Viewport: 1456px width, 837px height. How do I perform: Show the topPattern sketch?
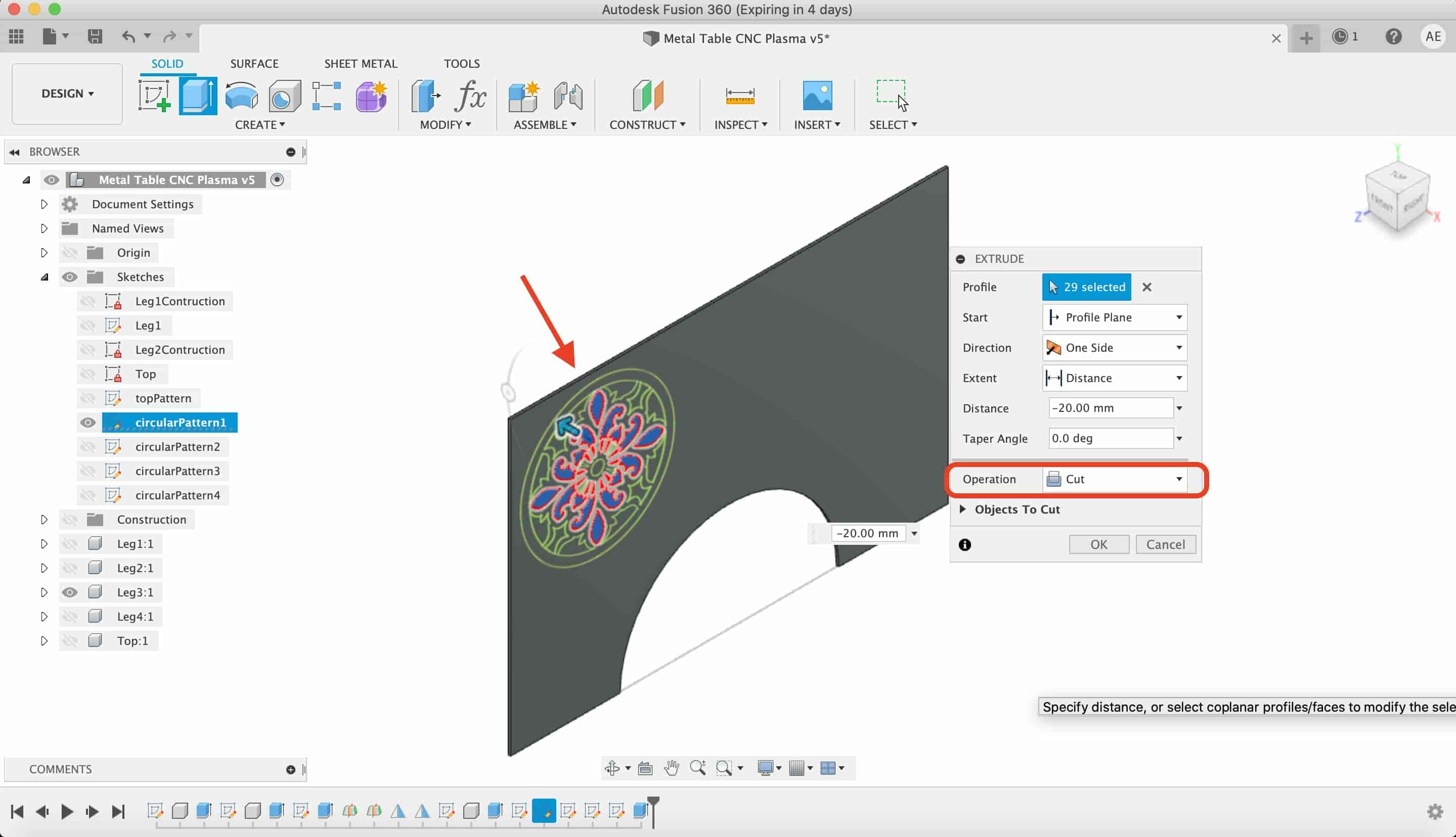88,398
